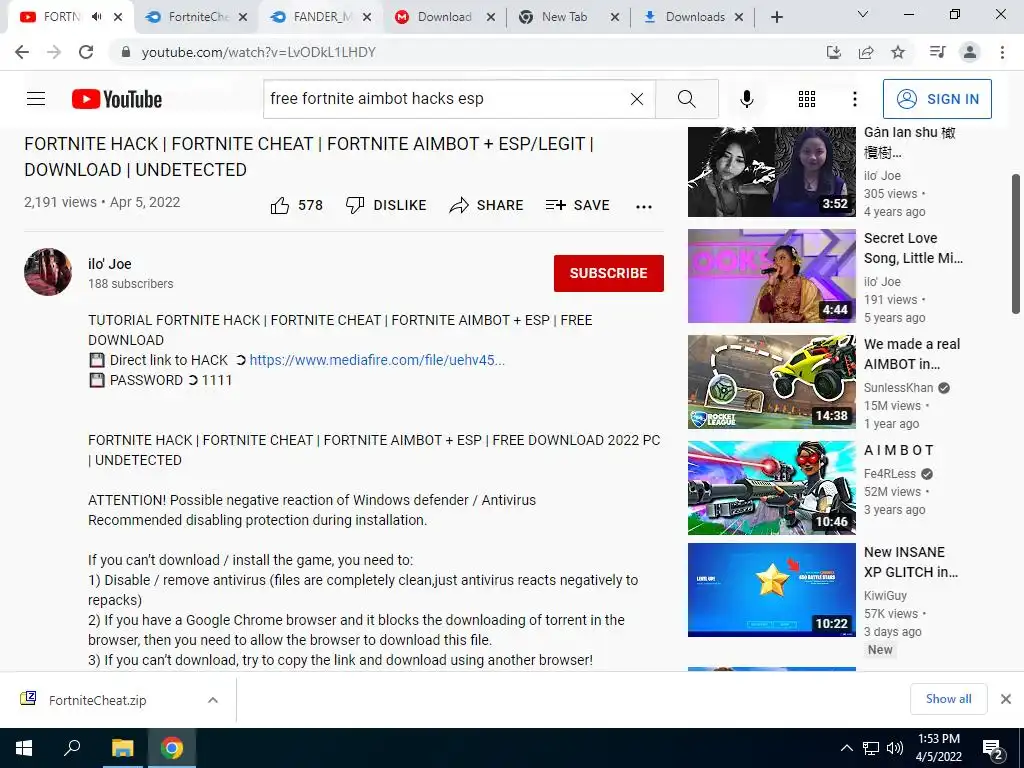
Task: Click Show all downloads
Action: click(x=948, y=699)
